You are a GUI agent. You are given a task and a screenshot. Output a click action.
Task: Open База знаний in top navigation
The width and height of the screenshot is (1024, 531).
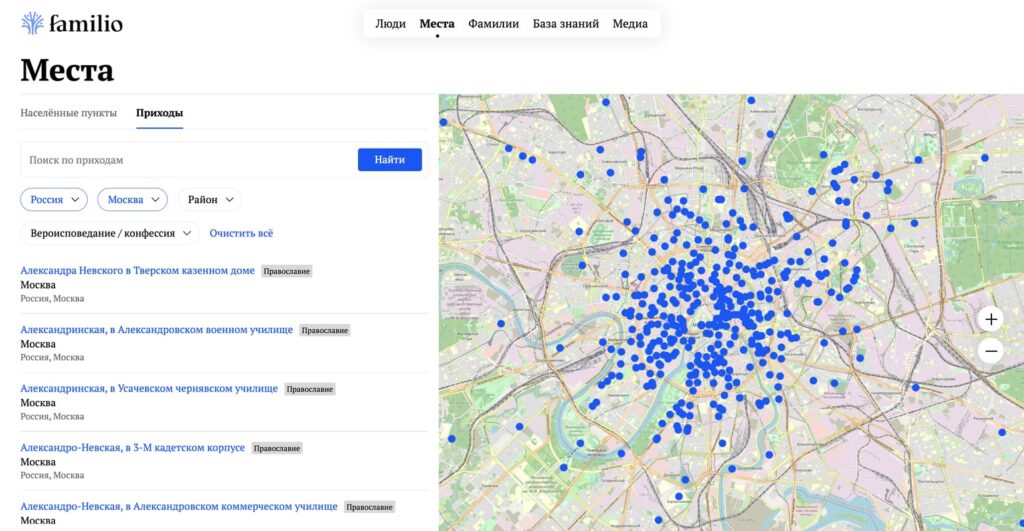[566, 24]
